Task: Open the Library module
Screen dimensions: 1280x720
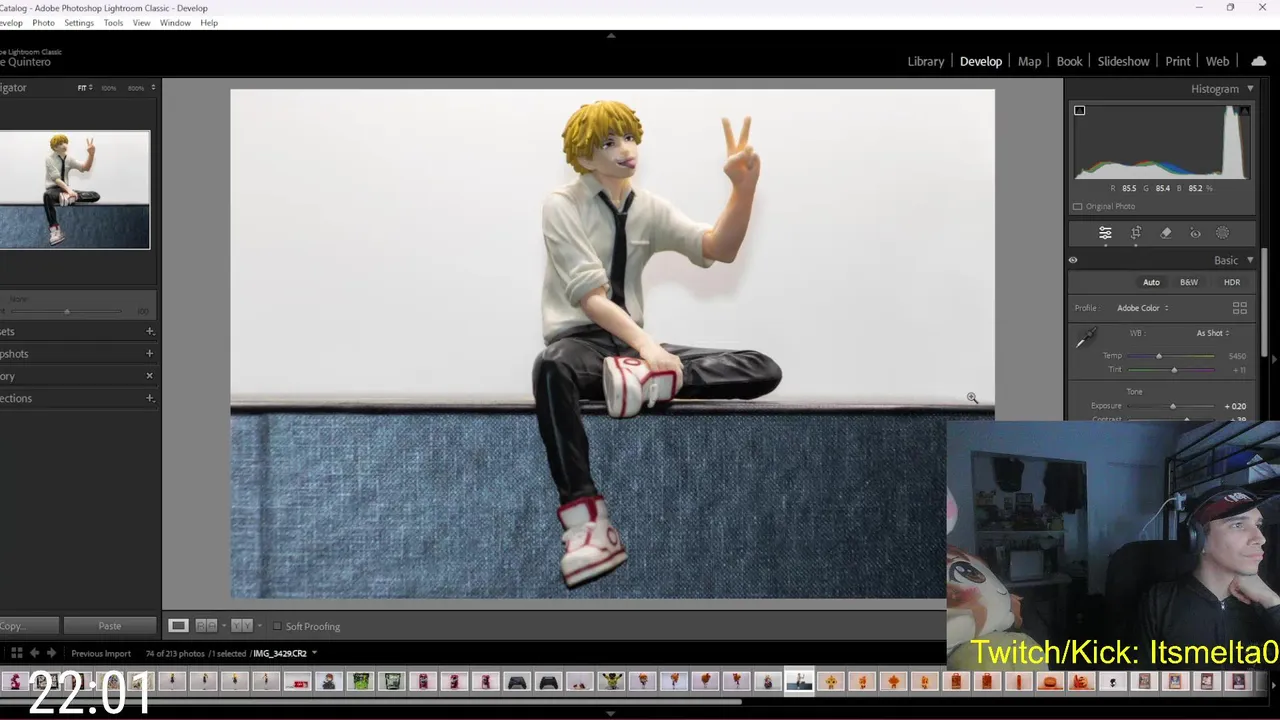Action: [925, 61]
